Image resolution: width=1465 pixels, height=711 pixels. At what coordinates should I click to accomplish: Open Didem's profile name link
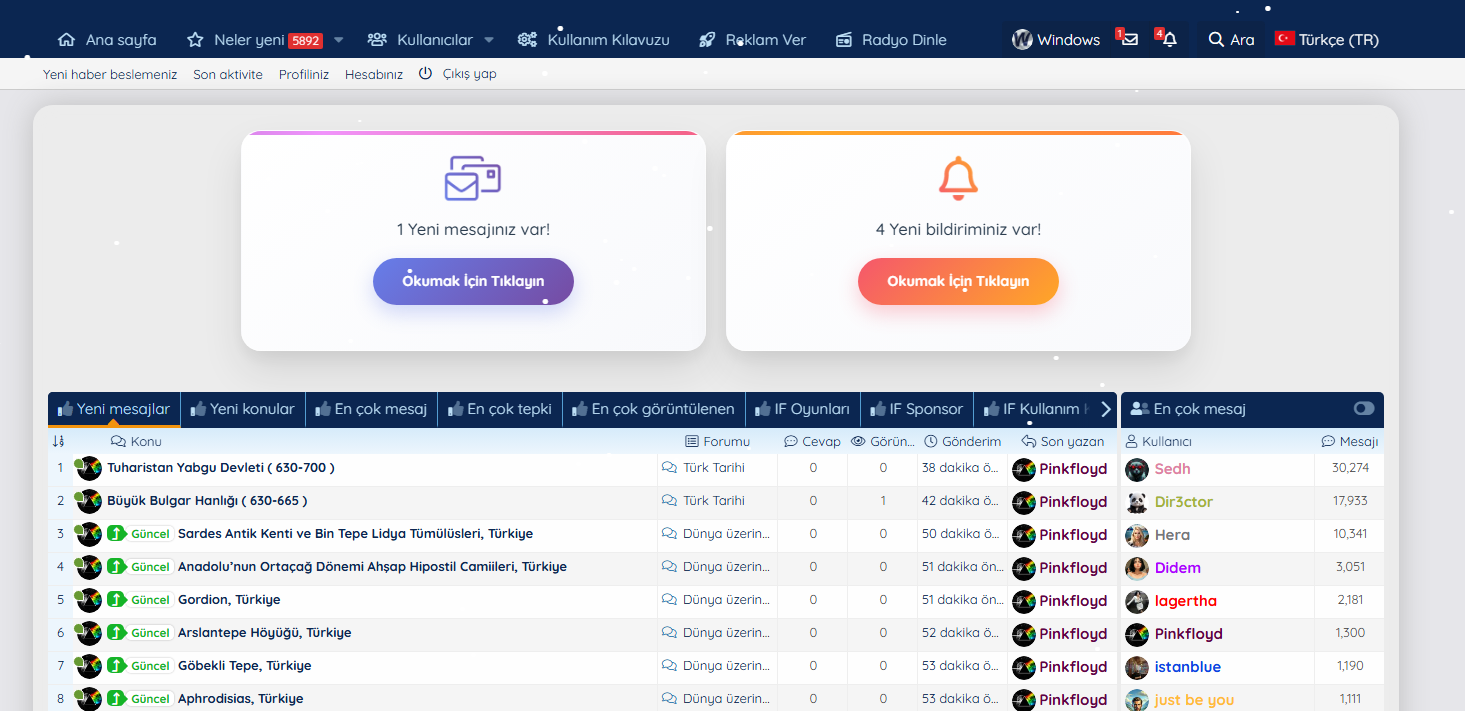tap(1178, 568)
